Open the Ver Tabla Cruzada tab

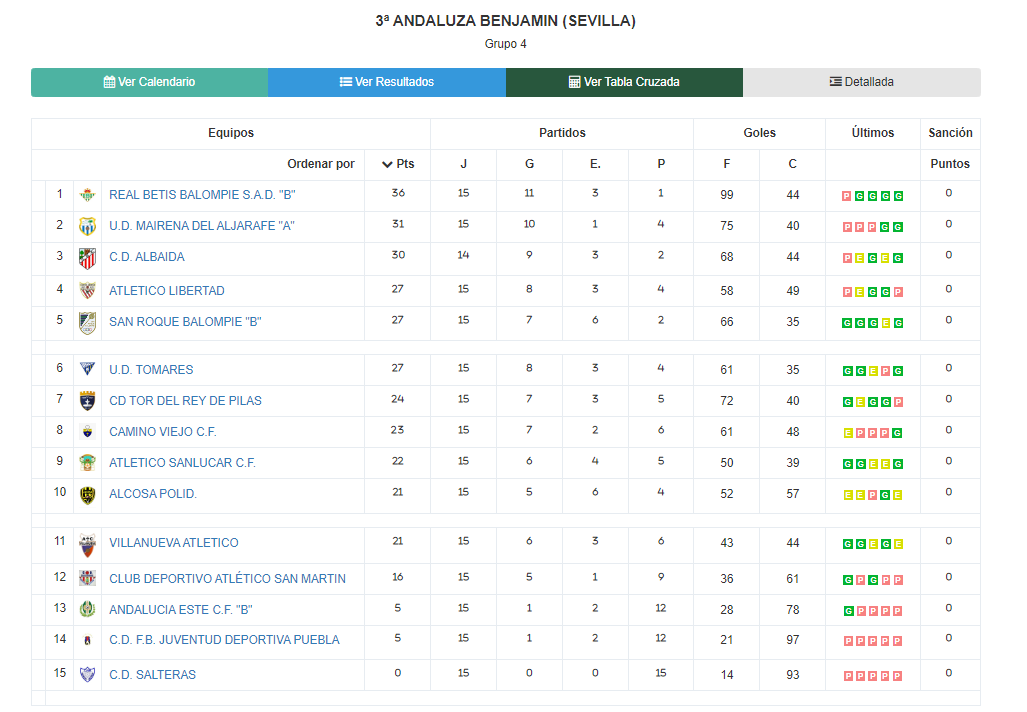(624, 82)
